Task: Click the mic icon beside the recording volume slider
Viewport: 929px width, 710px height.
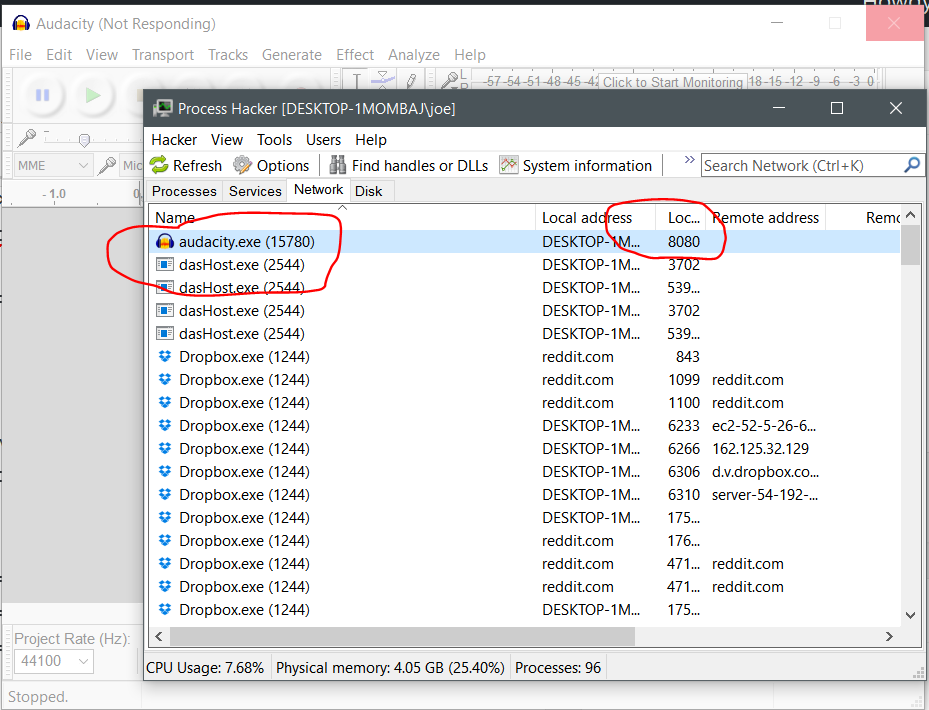Action: (27, 138)
